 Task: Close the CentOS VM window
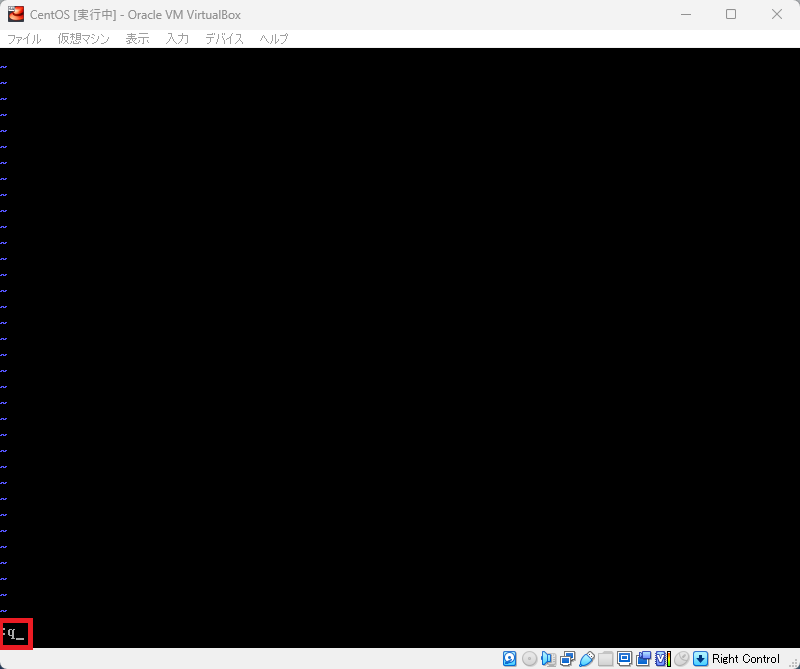(x=777, y=14)
